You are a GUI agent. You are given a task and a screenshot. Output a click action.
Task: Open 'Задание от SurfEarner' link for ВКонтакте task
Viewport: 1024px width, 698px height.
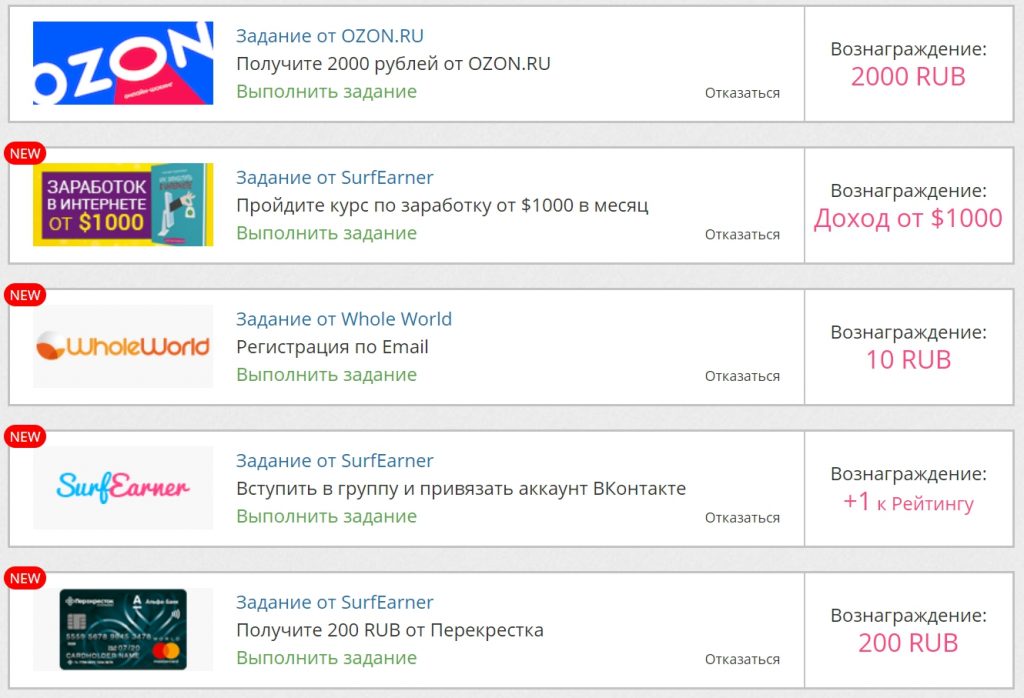pyautogui.click(x=335, y=461)
